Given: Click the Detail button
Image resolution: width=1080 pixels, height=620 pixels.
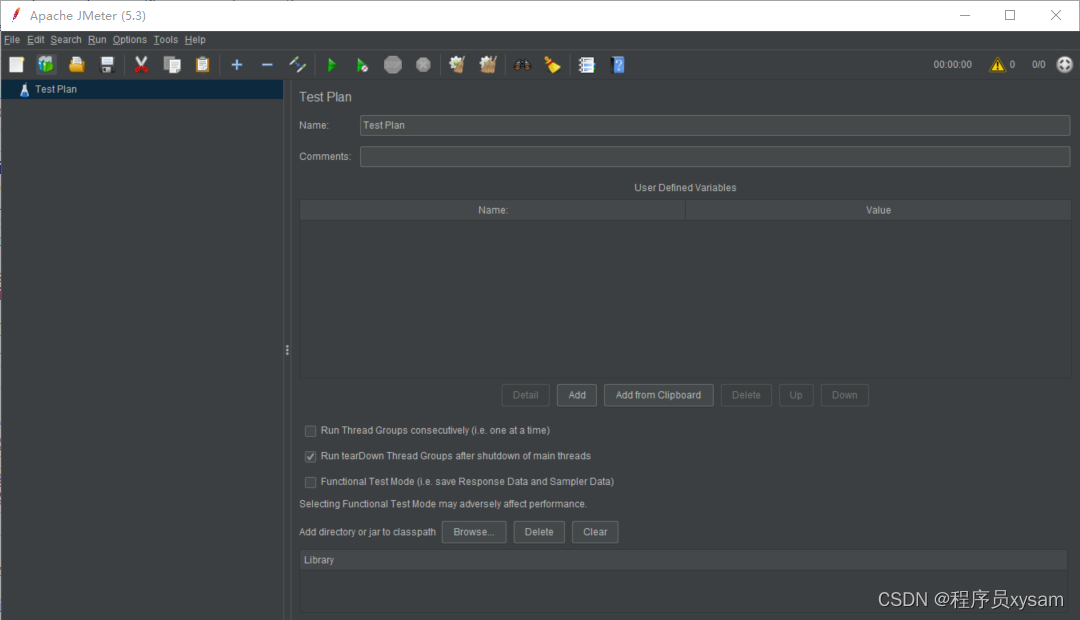Looking at the screenshot, I should point(526,395).
